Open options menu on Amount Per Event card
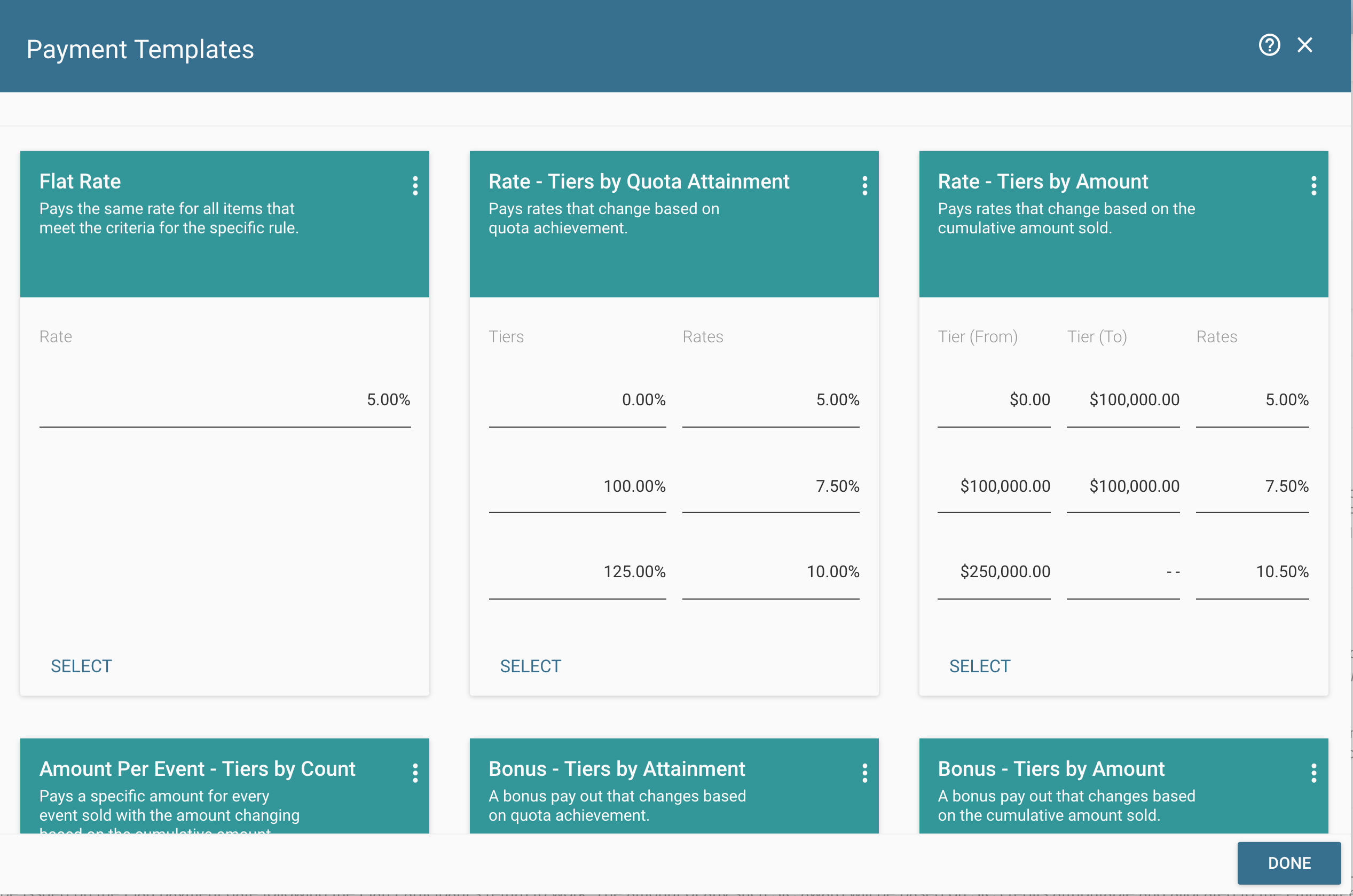Image resolution: width=1353 pixels, height=896 pixels. pos(415,773)
